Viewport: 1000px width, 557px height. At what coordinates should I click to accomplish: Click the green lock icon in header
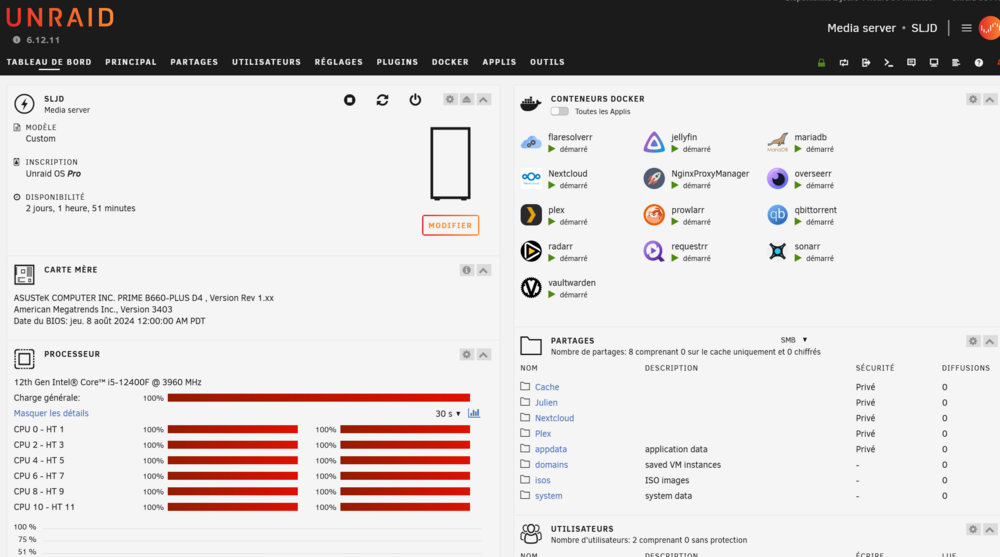click(x=821, y=63)
